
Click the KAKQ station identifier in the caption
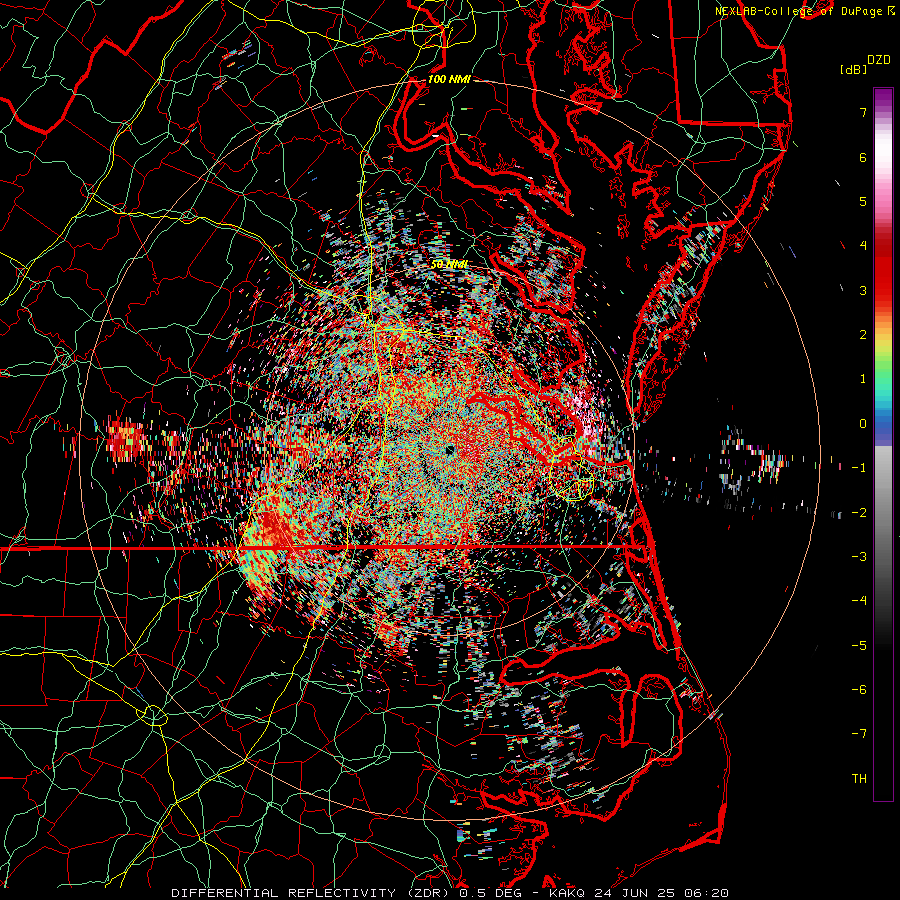pos(567,893)
